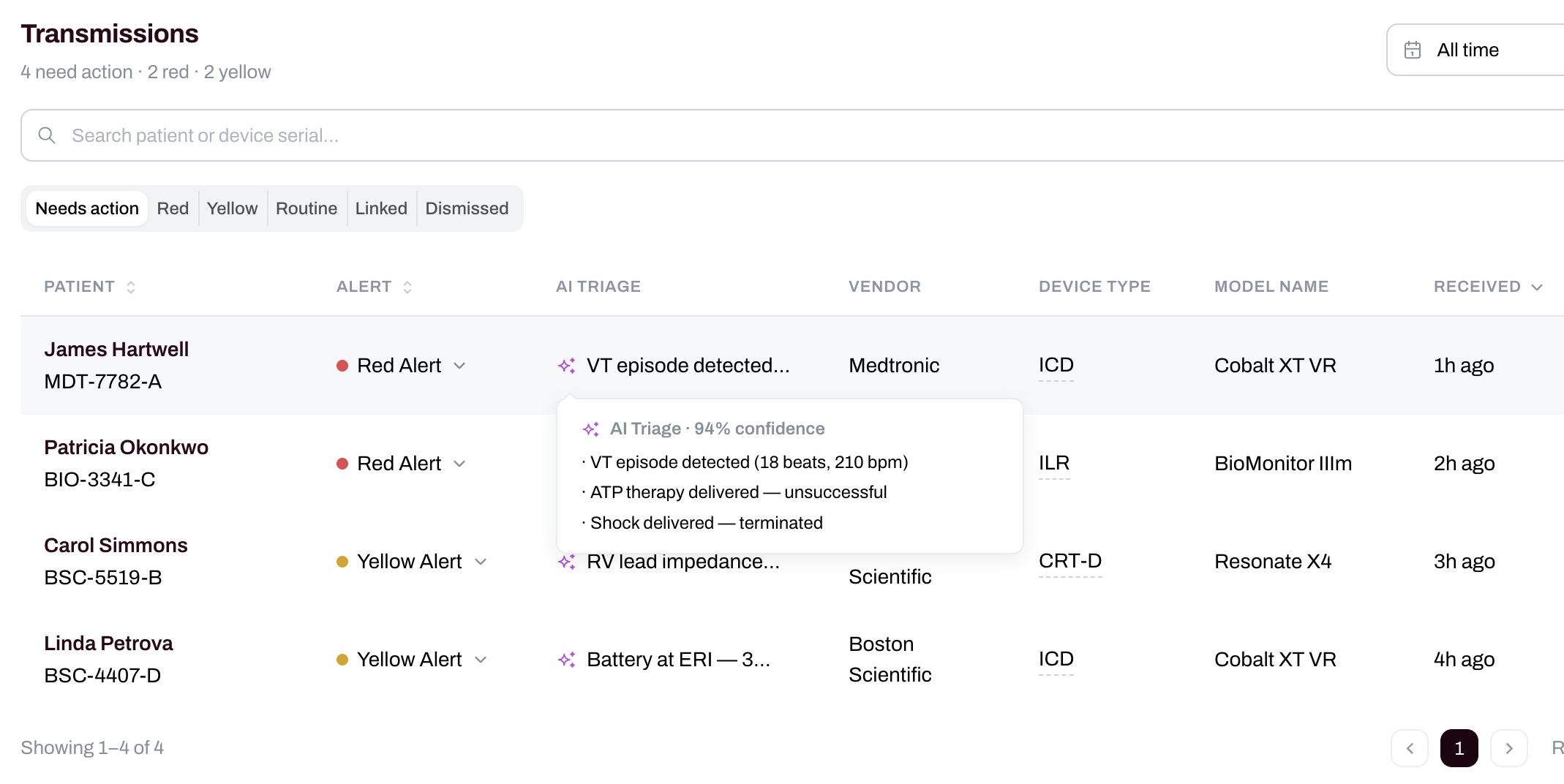1564x784 pixels.
Task: Click yellow status dot for Carol Simmons
Action: pyautogui.click(x=342, y=562)
